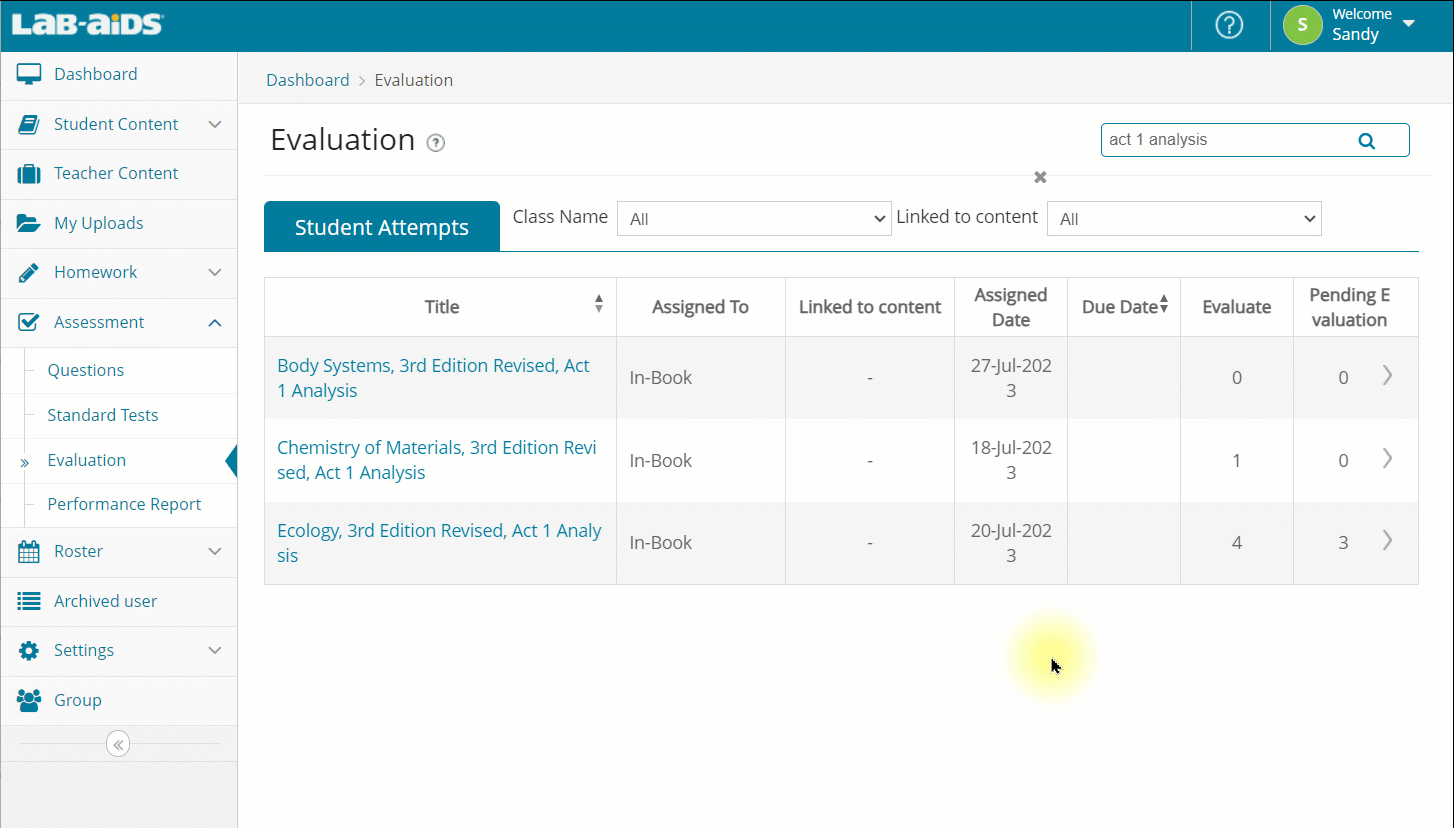Screen dimensions: 1454x828
Task: Clear filters with the small x icon
Action: coord(1040,177)
